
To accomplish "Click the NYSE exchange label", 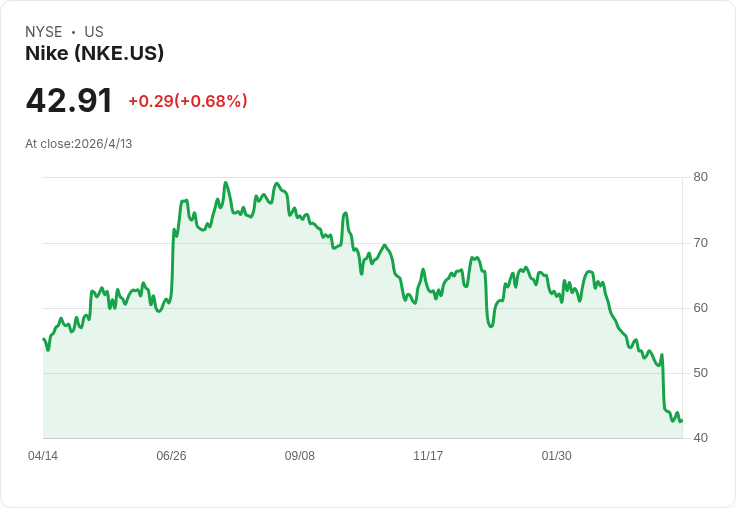I will click(x=44, y=32).
